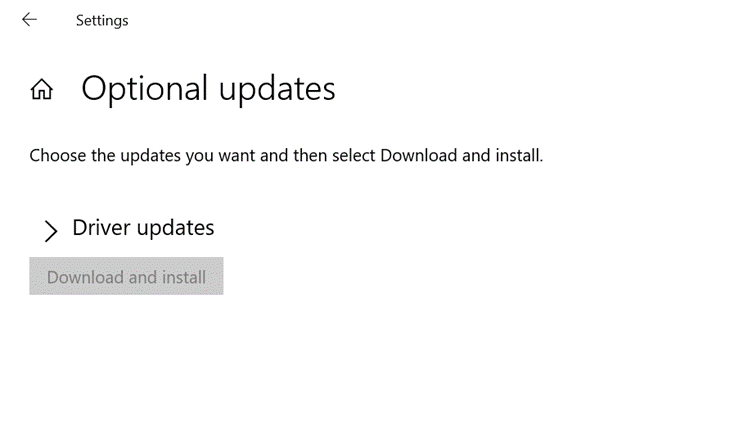This screenshot has height=443, width=752.
Task: Select the Driver updates section header
Action: (x=143, y=228)
